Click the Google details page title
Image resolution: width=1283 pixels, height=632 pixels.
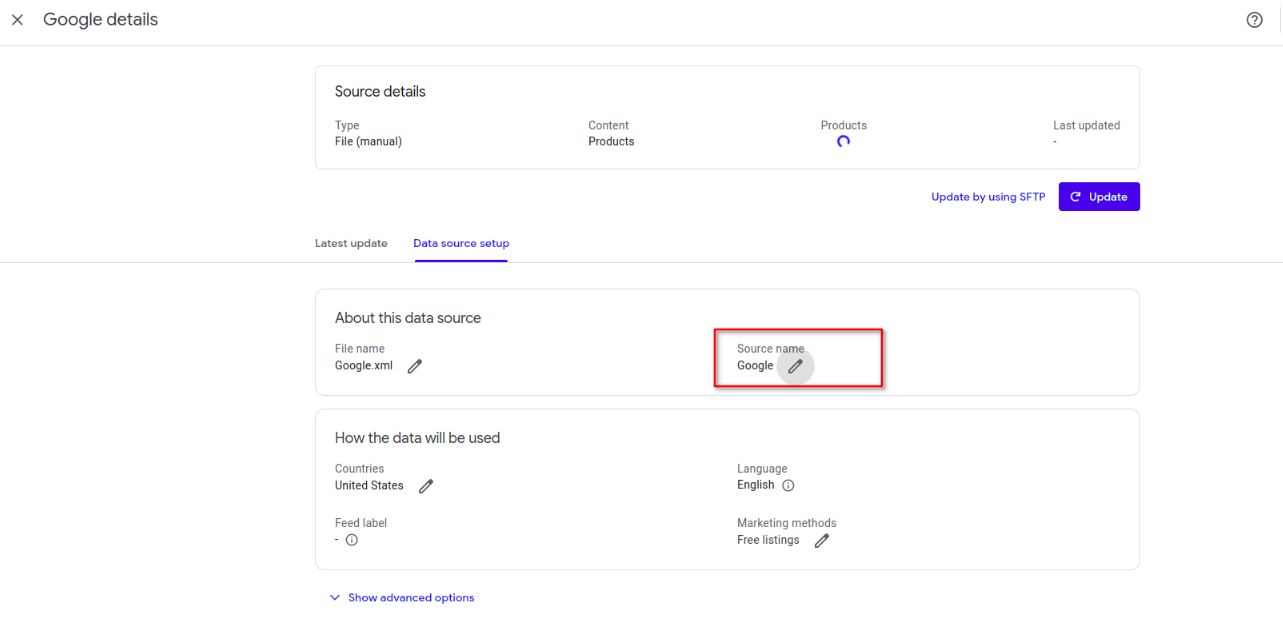(100, 20)
